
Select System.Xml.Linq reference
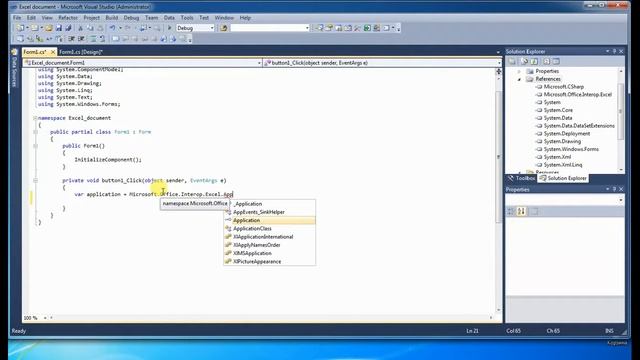[x=563, y=165]
